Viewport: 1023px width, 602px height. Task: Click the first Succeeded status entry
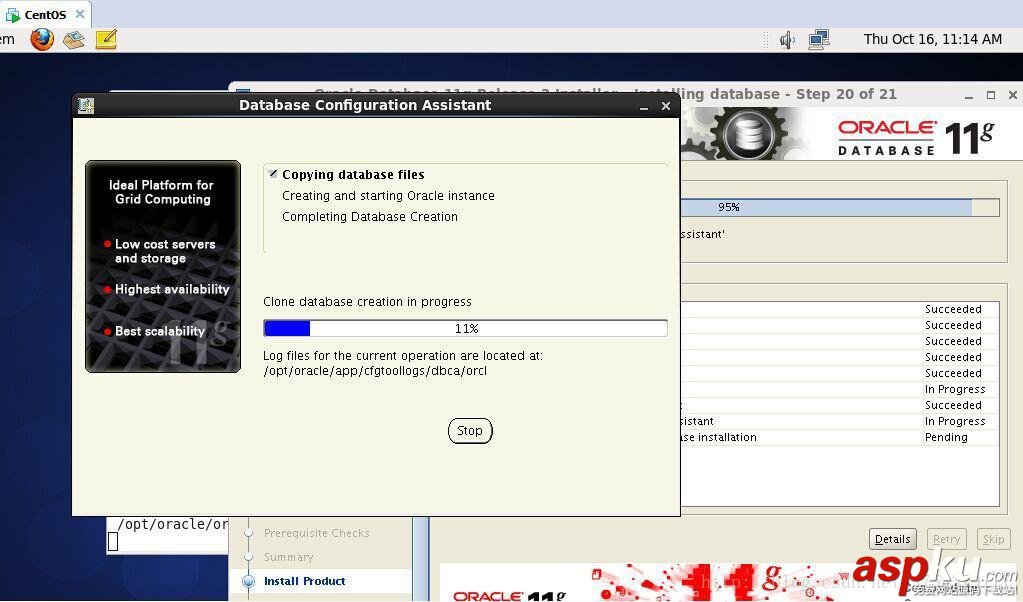(x=953, y=309)
